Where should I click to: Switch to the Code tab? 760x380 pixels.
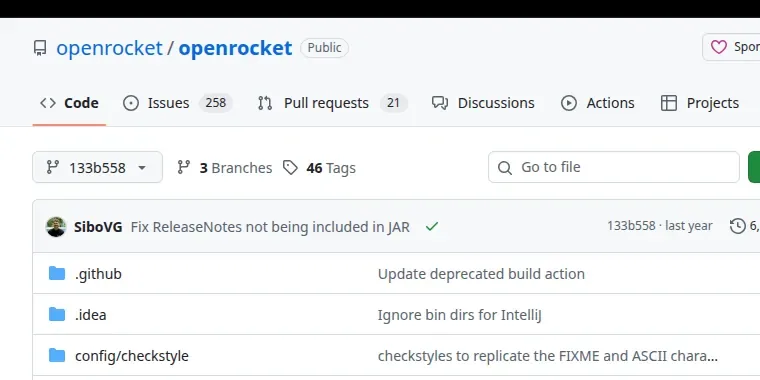(x=69, y=103)
